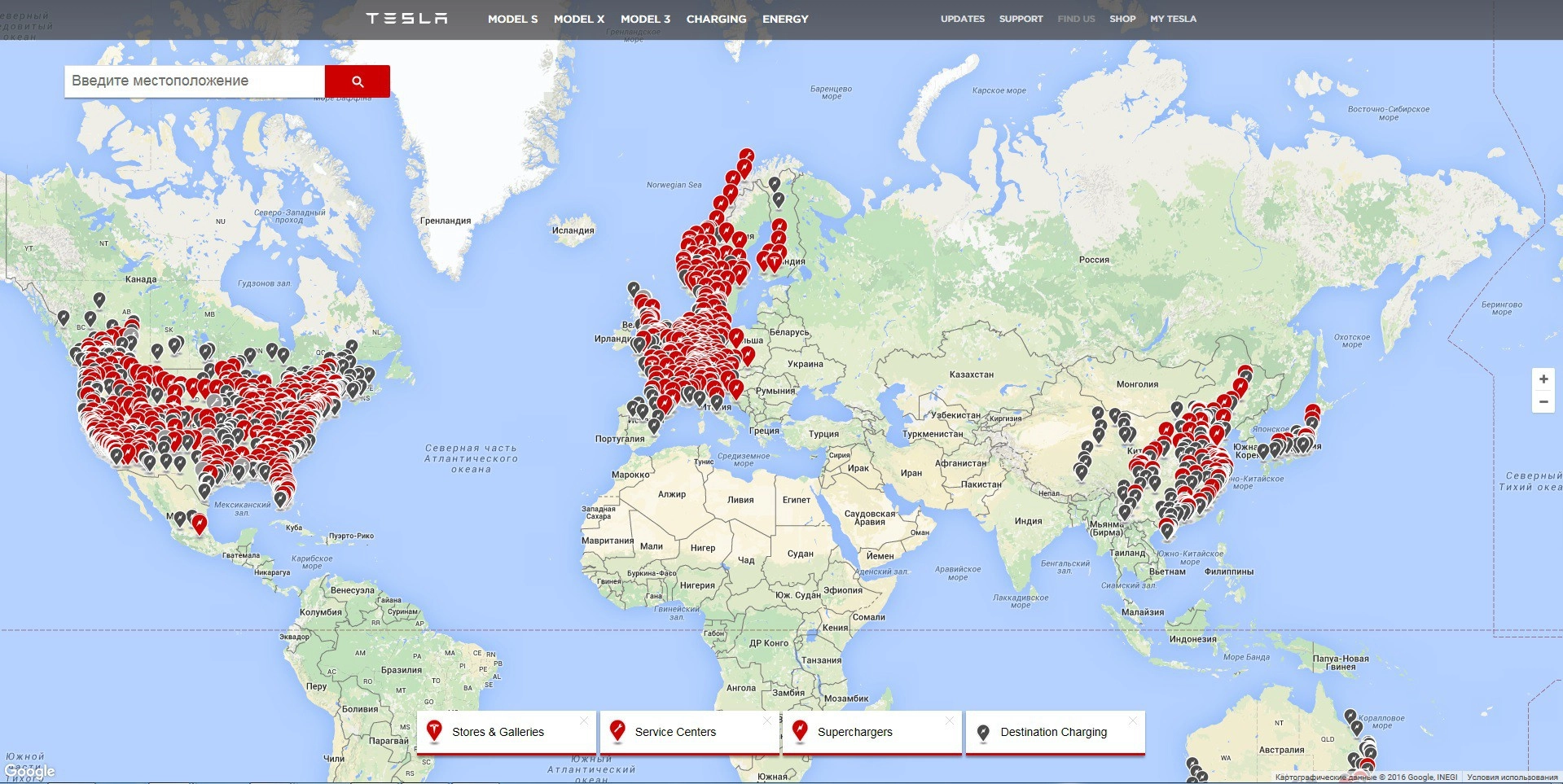Open the Support link in the header
The height and width of the screenshot is (784, 1563).
[1021, 19]
